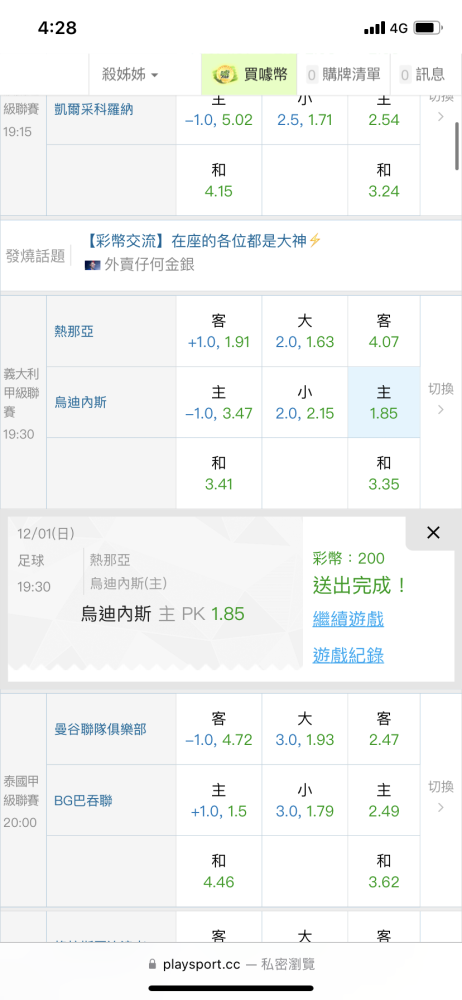Open BG巴吞聯 team link
Image resolution: width=462 pixels, height=1000 pixels.
[x=84, y=800]
